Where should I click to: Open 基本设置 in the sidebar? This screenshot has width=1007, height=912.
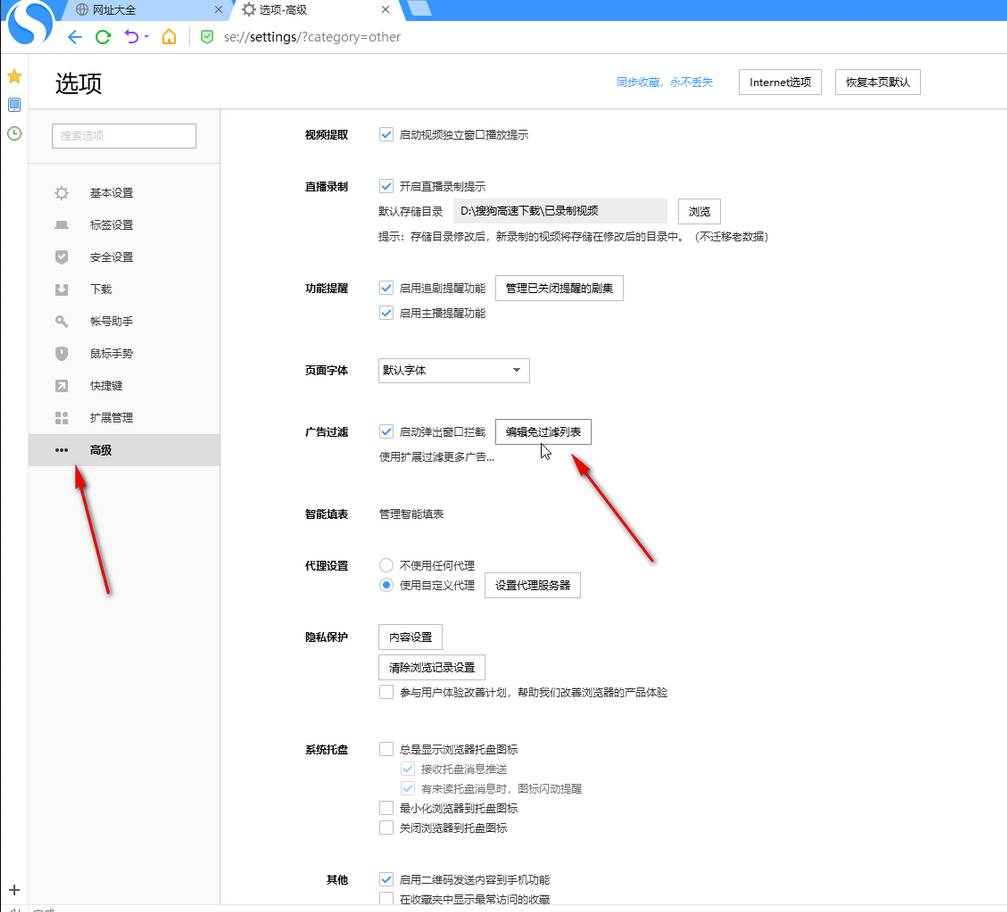tap(124, 193)
